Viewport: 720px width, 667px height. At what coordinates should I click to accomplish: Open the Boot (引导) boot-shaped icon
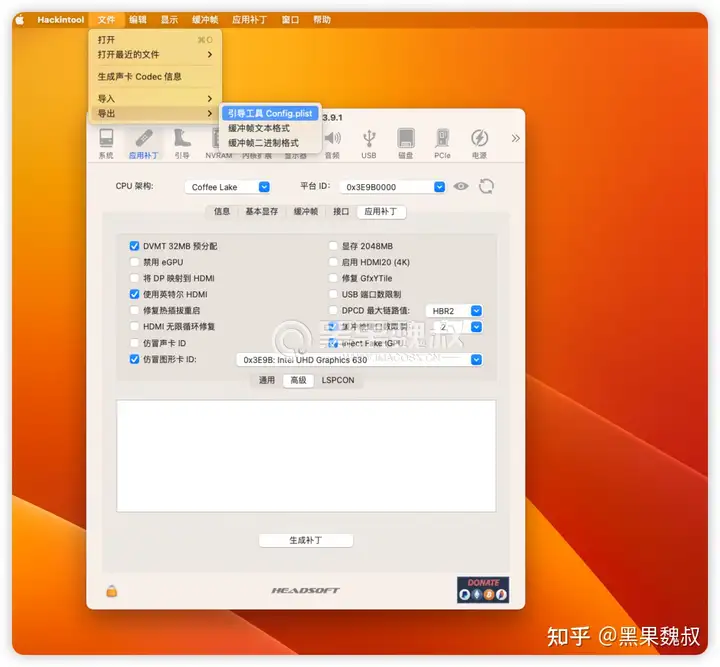tap(182, 143)
